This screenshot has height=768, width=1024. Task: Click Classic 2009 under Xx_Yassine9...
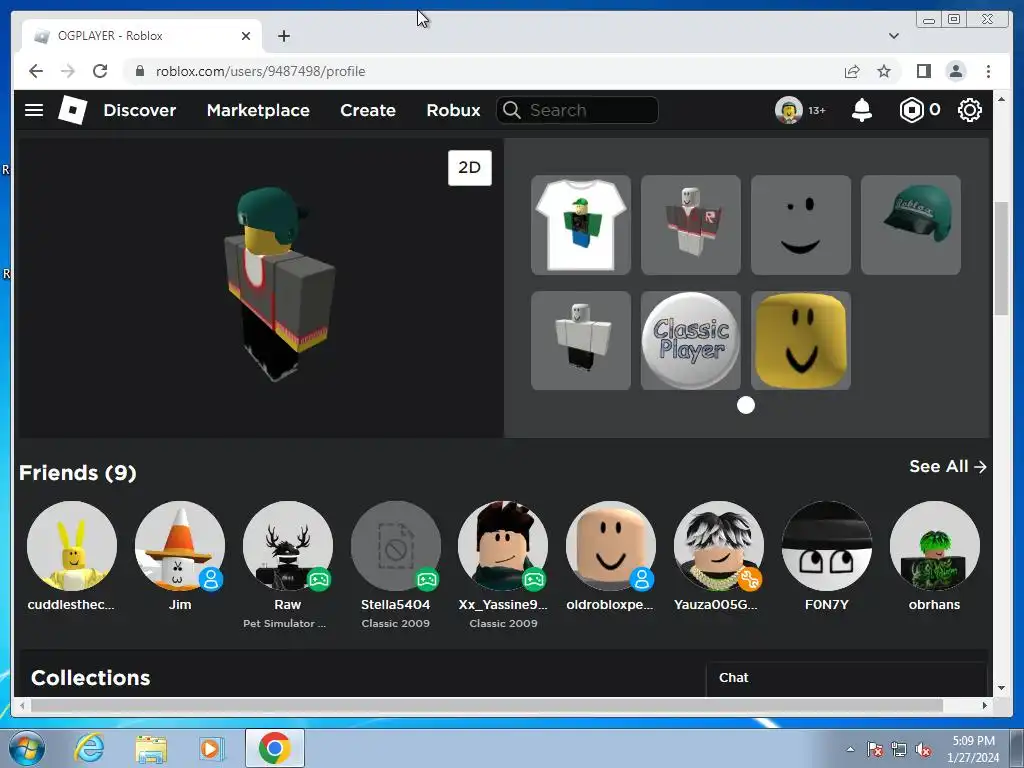point(504,624)
